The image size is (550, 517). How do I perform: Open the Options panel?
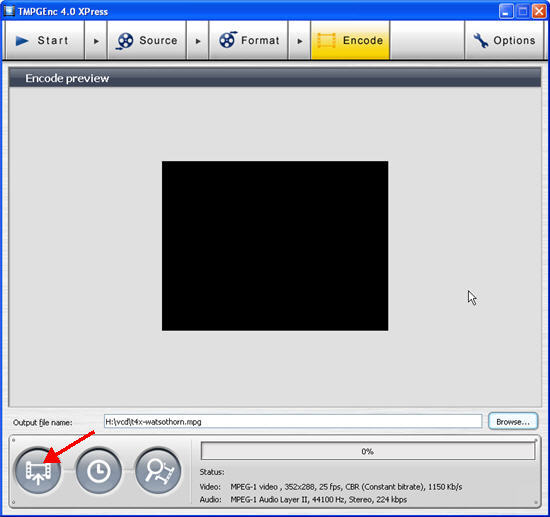coord(504,41)
